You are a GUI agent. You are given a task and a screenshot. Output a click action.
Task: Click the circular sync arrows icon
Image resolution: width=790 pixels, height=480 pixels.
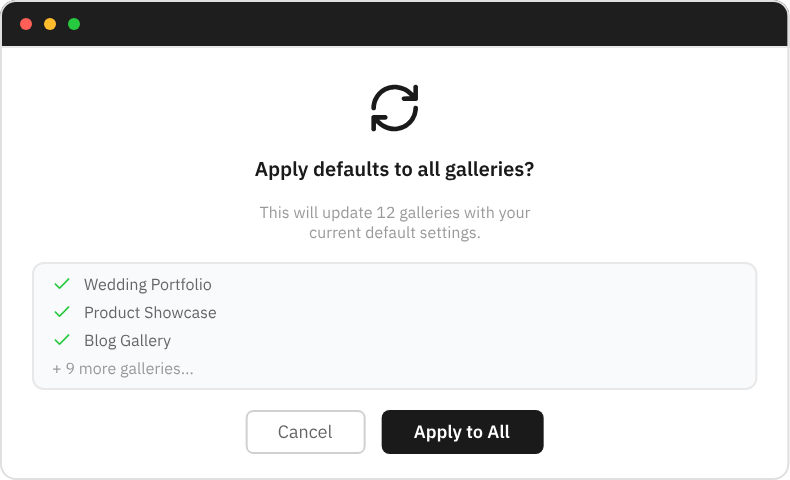[x=394, y=108]
